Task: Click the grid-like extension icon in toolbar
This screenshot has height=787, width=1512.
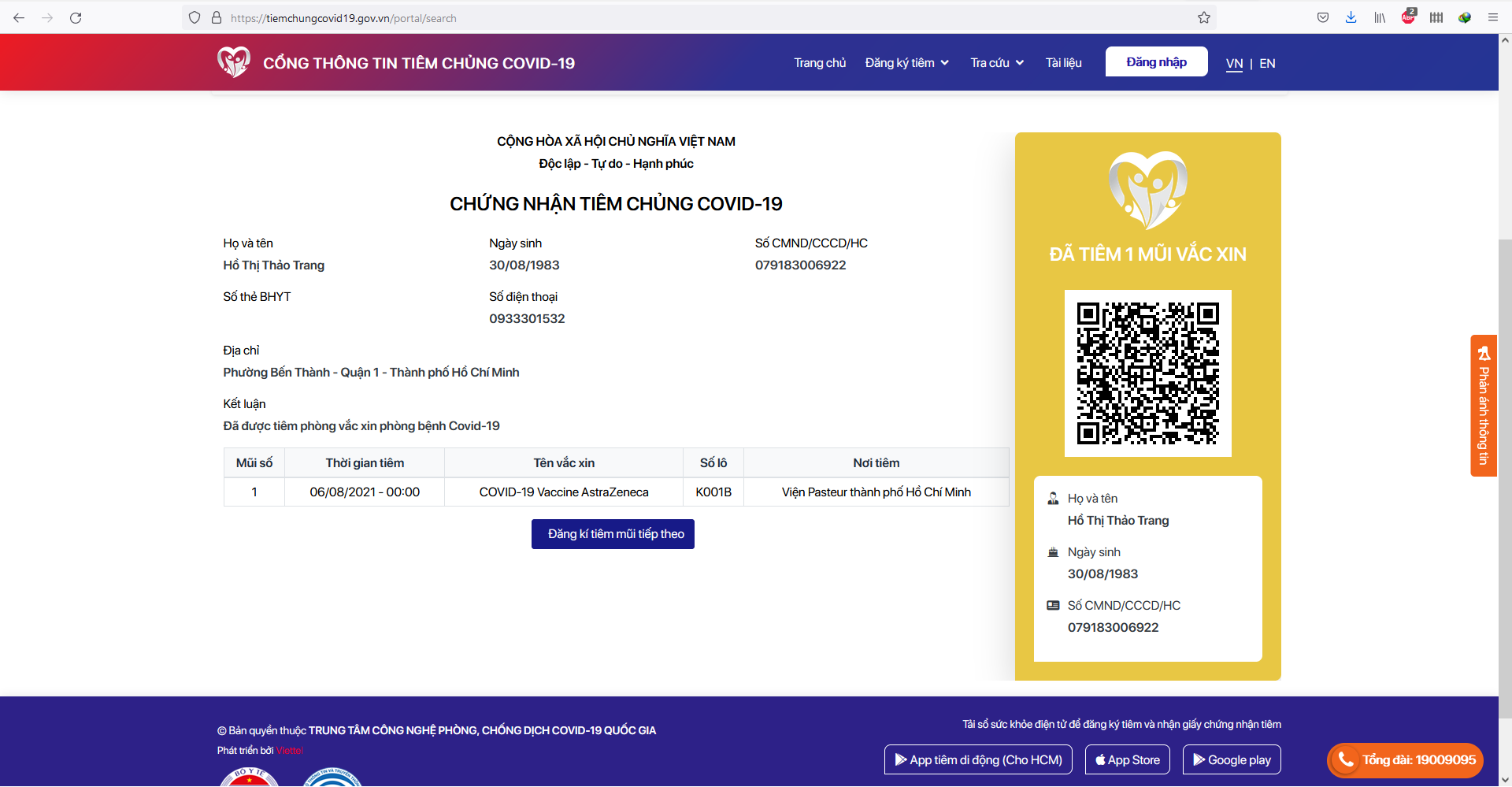Action: (1436, 17)
